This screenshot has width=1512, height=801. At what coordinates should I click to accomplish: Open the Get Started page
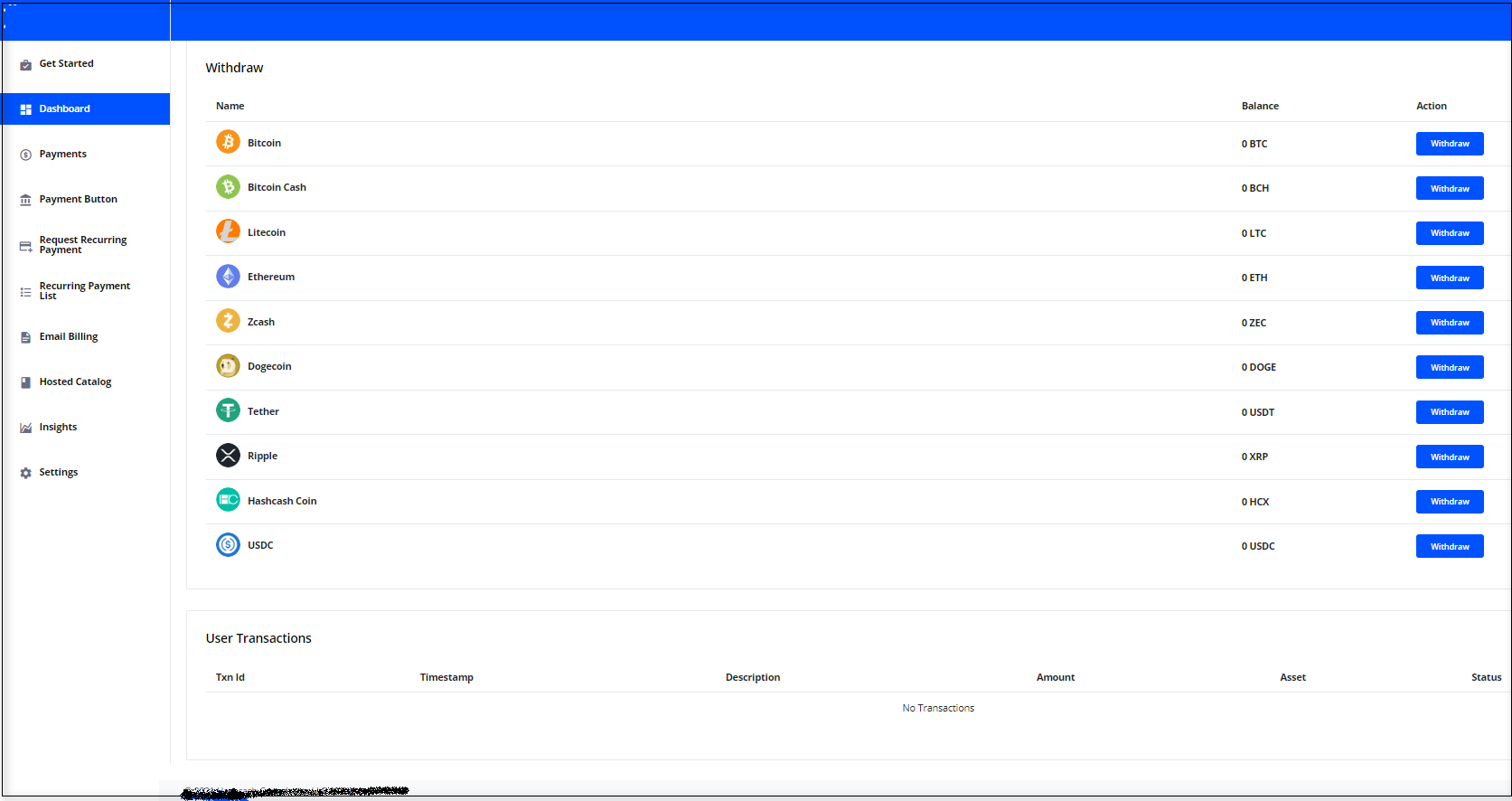pos(66,64)
